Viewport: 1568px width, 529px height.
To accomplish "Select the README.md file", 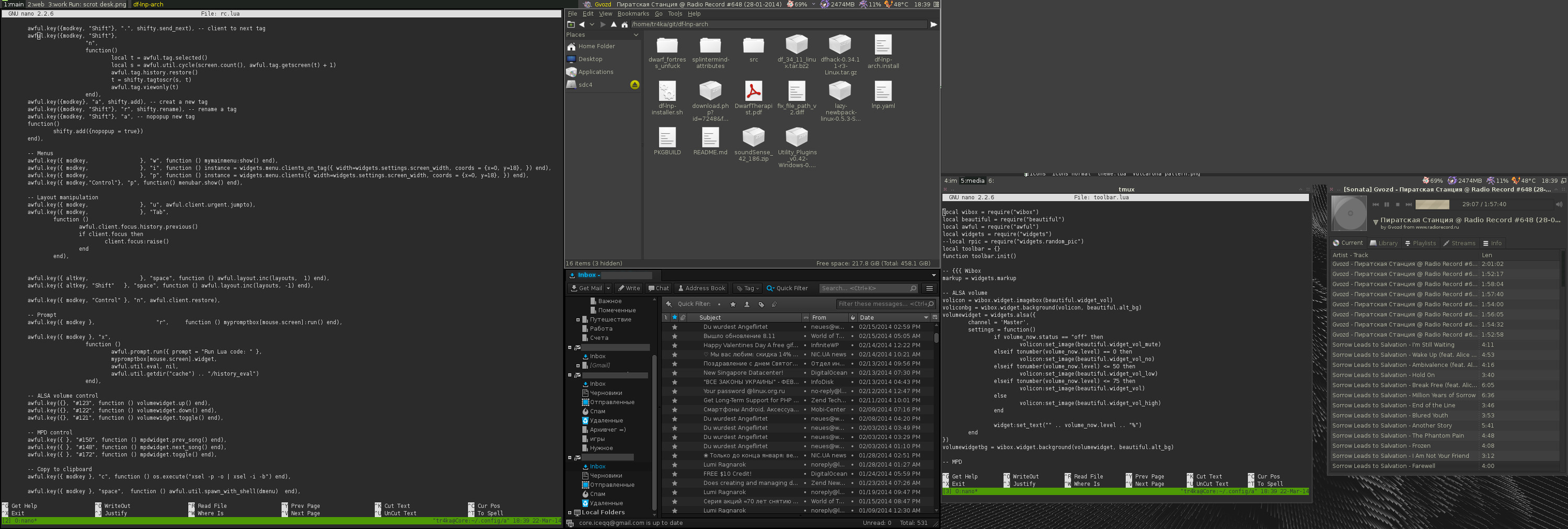I will pos(710,141).
